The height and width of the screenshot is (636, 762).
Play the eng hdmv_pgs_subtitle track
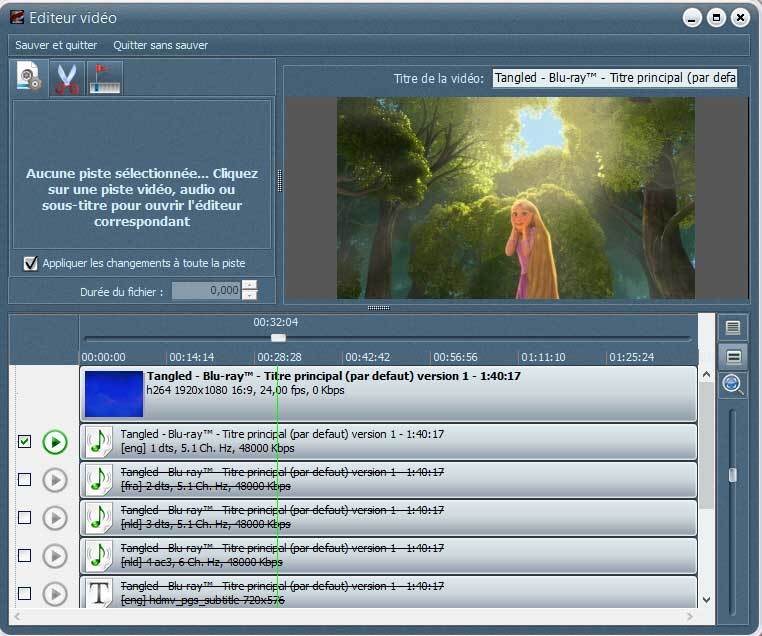pos(55,594)
